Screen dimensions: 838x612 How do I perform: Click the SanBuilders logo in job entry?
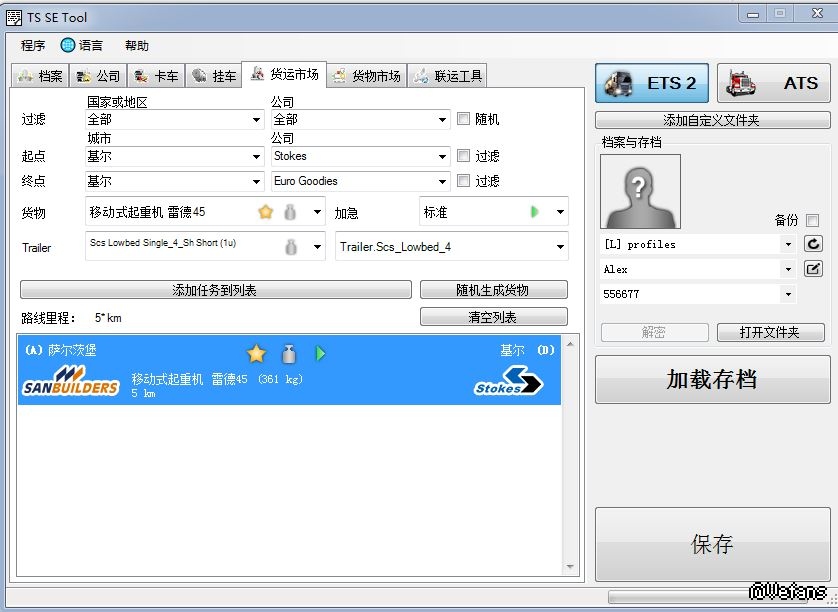[70, 382]
